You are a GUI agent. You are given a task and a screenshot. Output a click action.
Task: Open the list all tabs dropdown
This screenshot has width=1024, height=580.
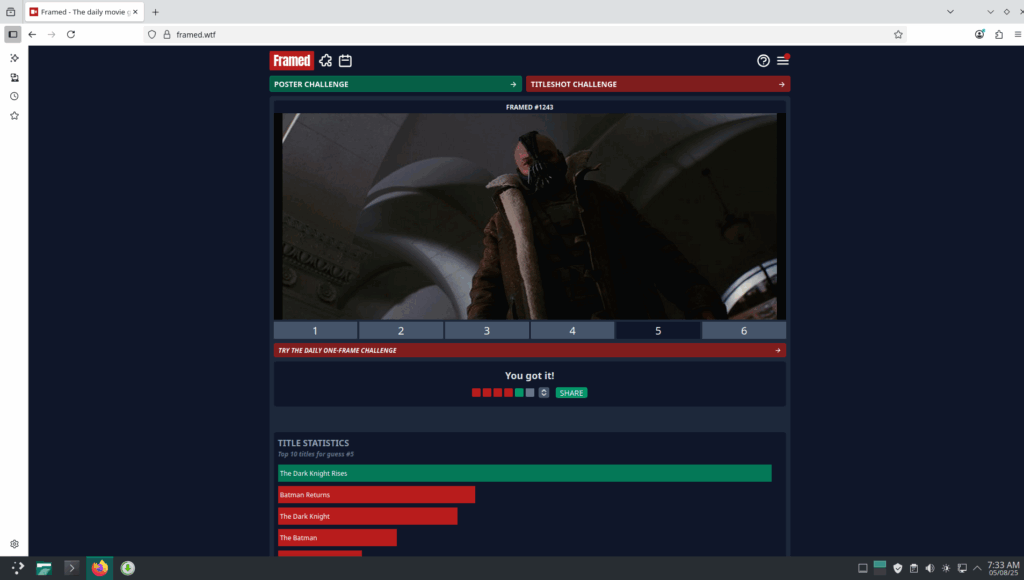pyautogui.click(x=989, y=11)
